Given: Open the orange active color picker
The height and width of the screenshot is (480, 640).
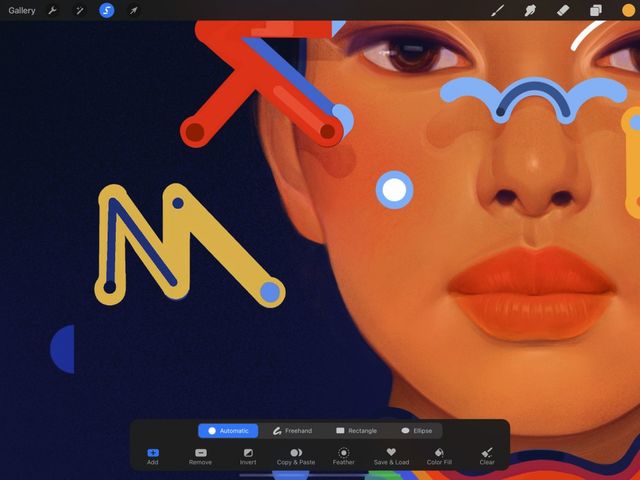Looking at the screenshot, I should coord(628,11).
